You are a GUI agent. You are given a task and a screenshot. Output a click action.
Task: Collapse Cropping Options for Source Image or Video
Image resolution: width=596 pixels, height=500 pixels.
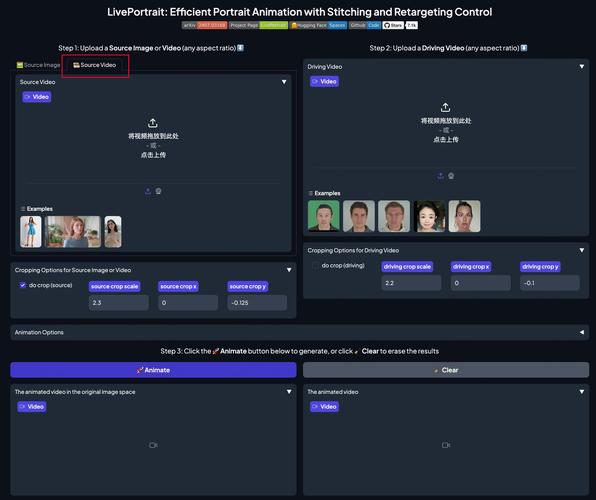(x=289, y=270)
